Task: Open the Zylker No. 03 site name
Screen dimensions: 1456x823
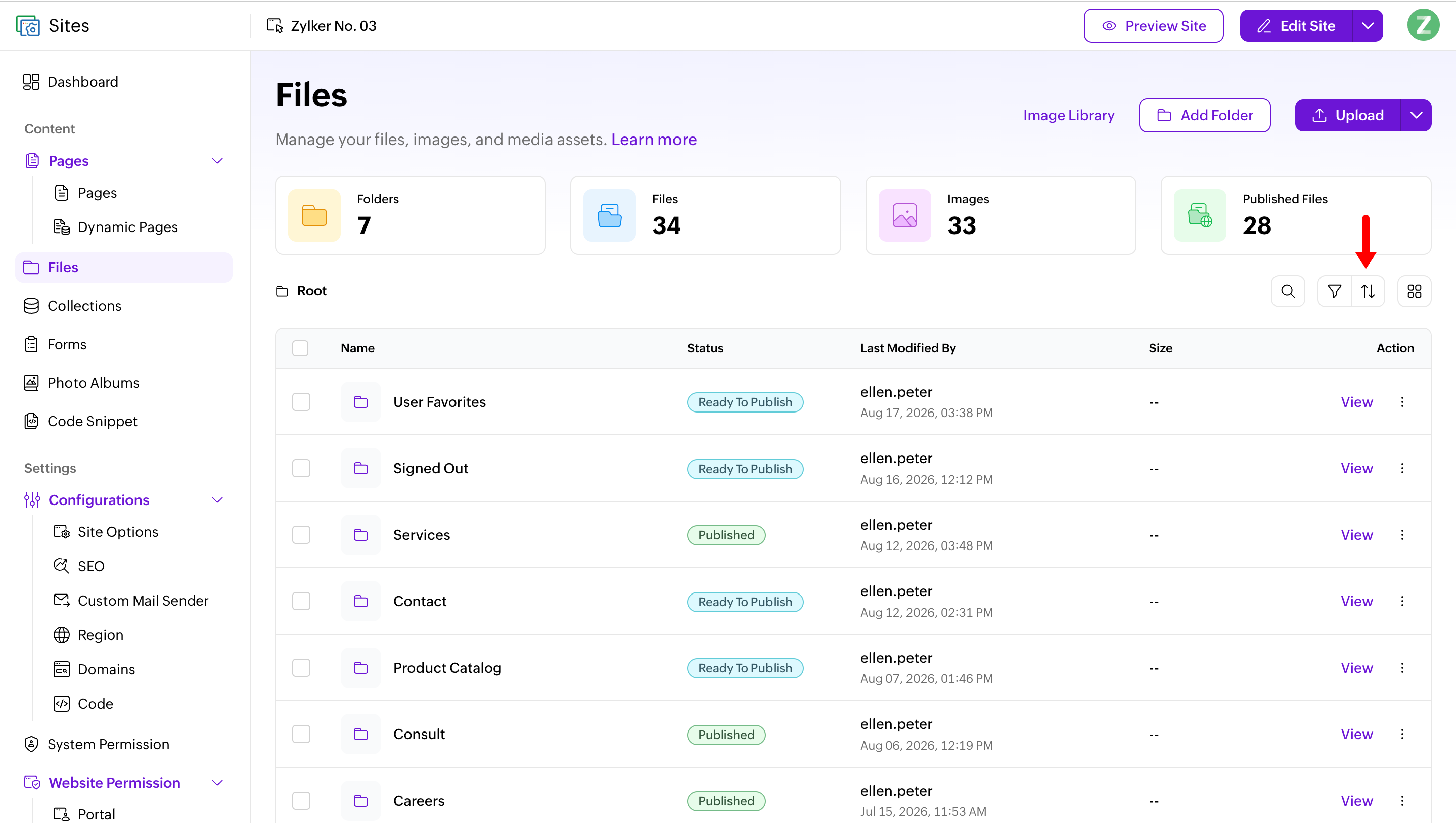Action: pos(334,26)
